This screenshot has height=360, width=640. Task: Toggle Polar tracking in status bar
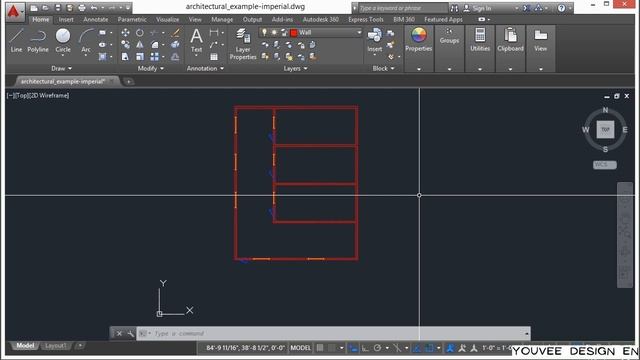tap(378, 348)
